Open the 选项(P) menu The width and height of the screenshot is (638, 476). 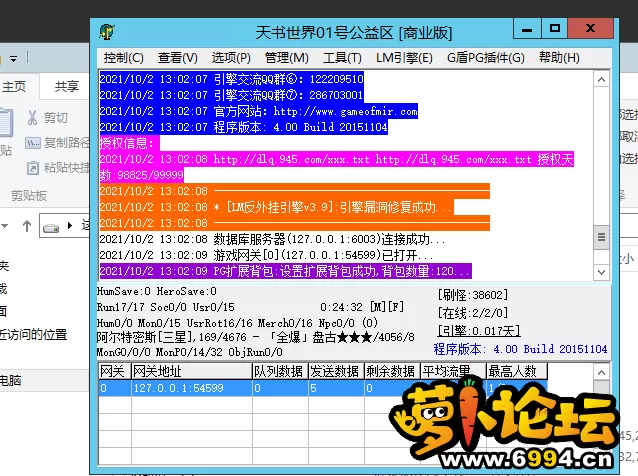231,58
